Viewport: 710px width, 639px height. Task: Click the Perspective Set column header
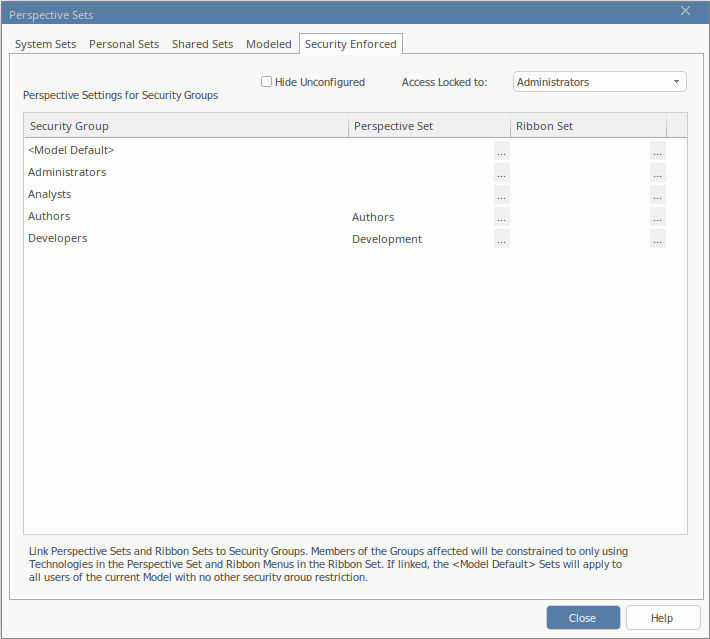pyautogui.click(x=428, y=126)
